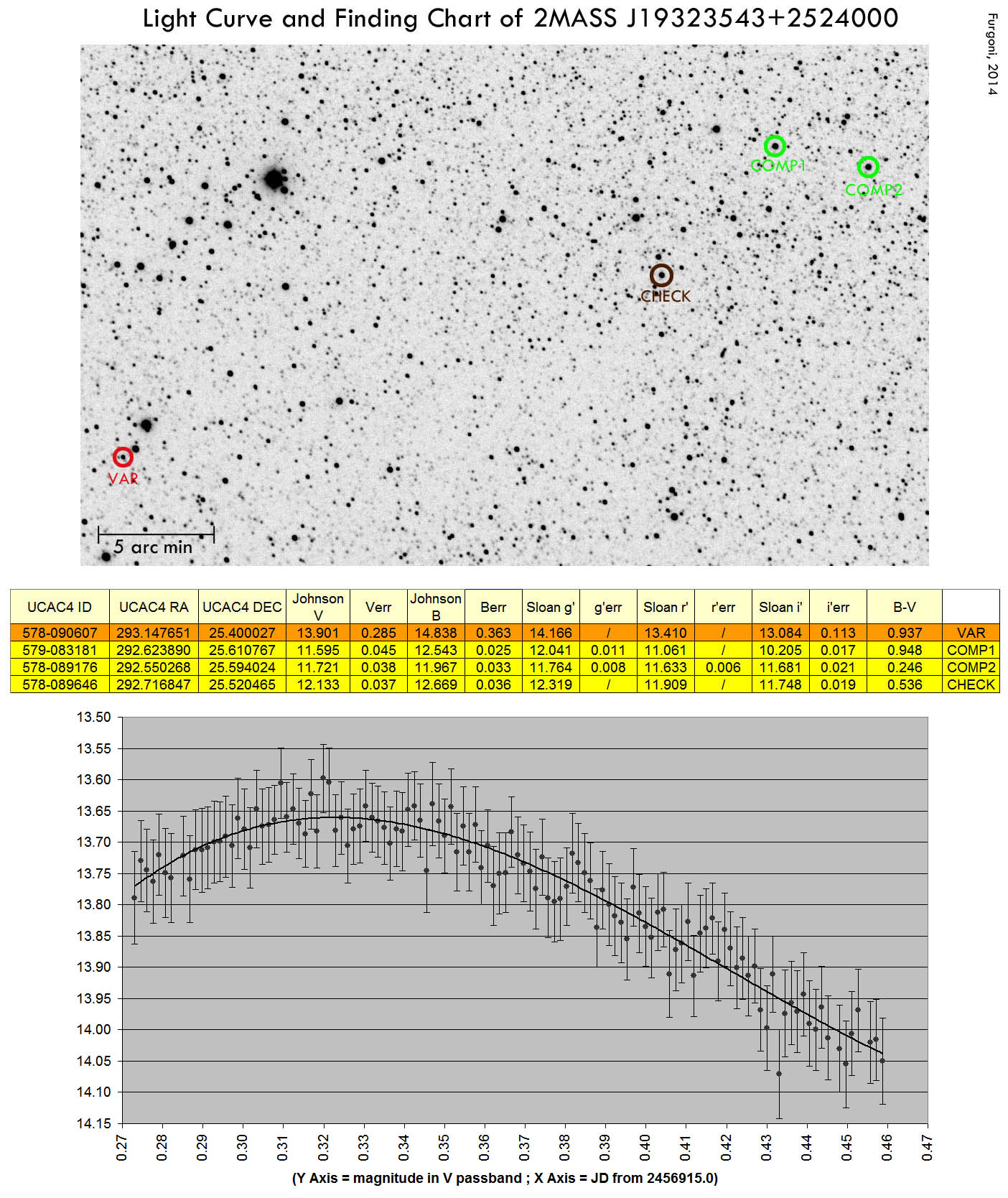Click Johnson B value '14.838'
This screenshot has width=1008, height=1198.
pyautogui.click(x=436, y=633)
